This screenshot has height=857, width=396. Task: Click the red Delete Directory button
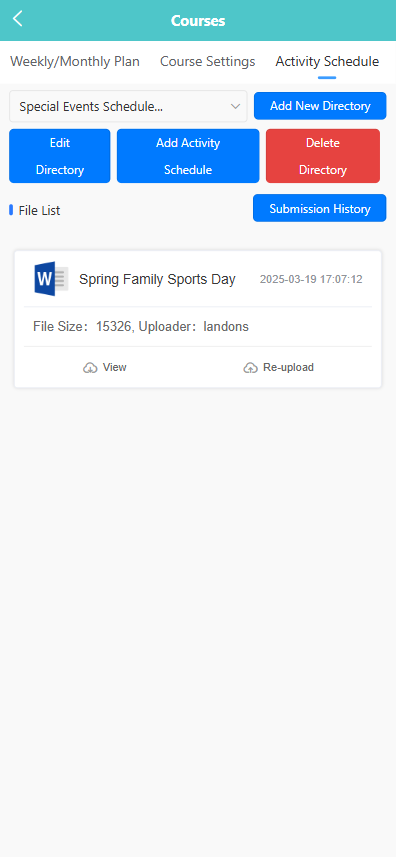click(x=323, y=156)
